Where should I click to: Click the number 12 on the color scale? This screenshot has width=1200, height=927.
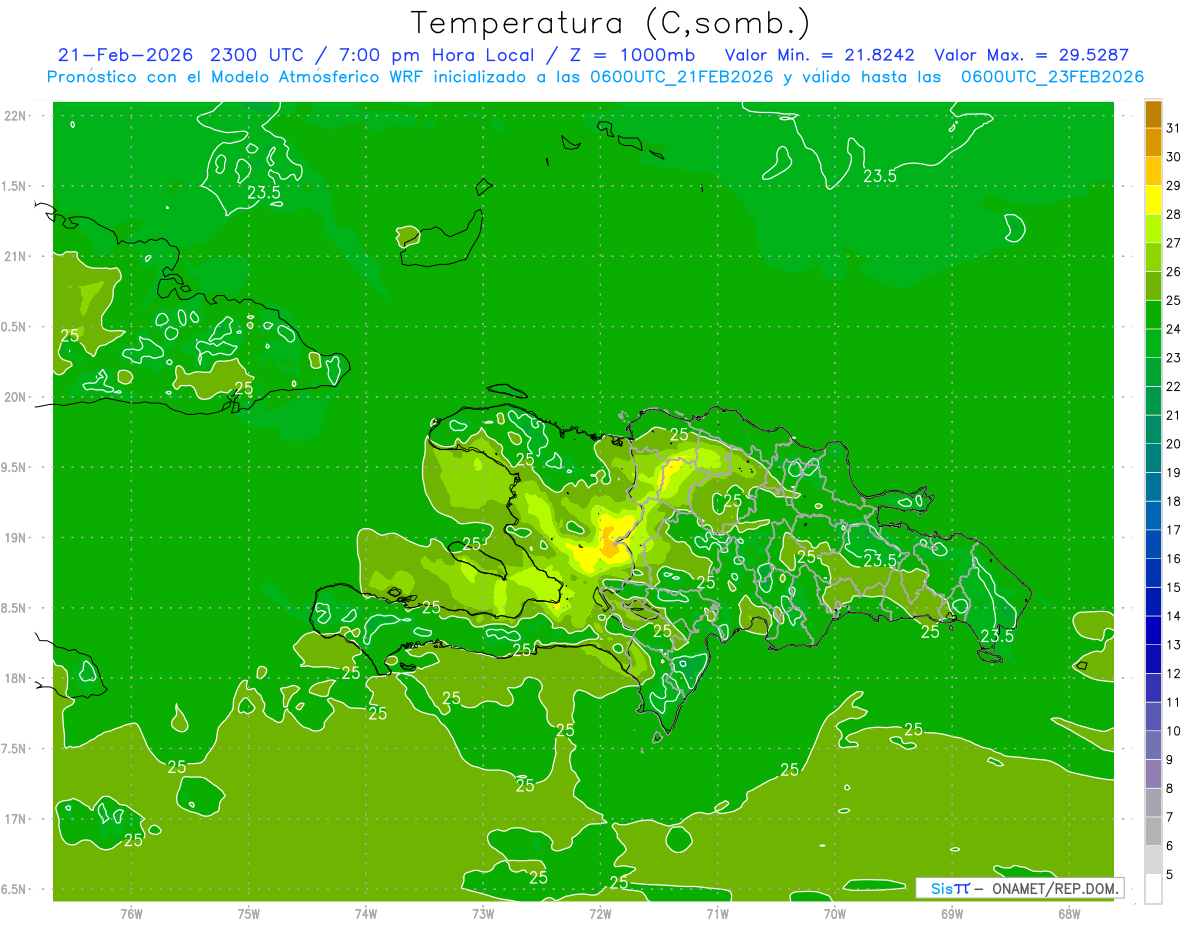pyautogui.click(x=1173, y=674)
